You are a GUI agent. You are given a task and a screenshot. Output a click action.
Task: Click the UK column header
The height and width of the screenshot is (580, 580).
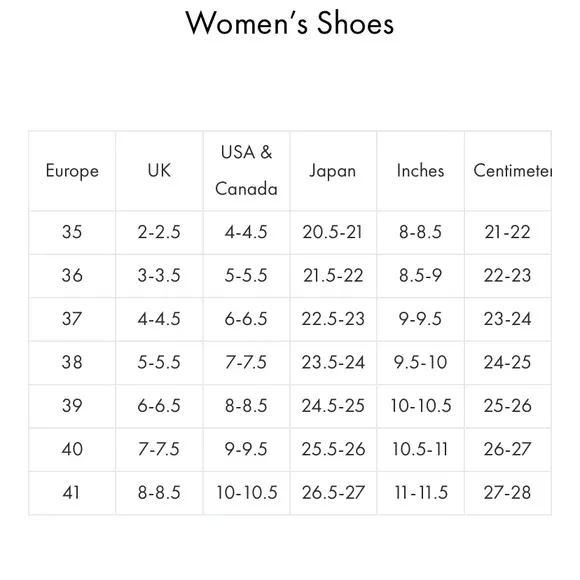tap(159, 171)
